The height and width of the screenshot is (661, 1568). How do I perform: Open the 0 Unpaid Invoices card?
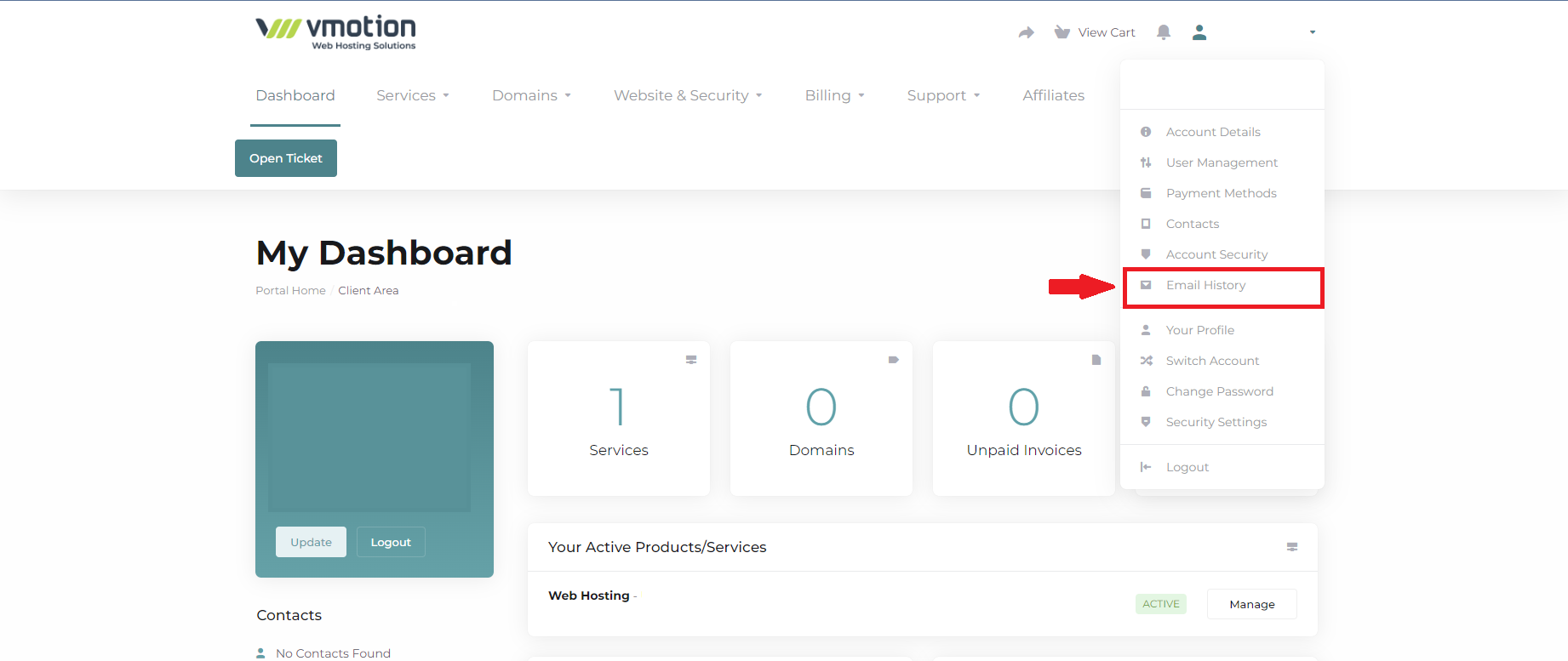(x=1024, y=419)
